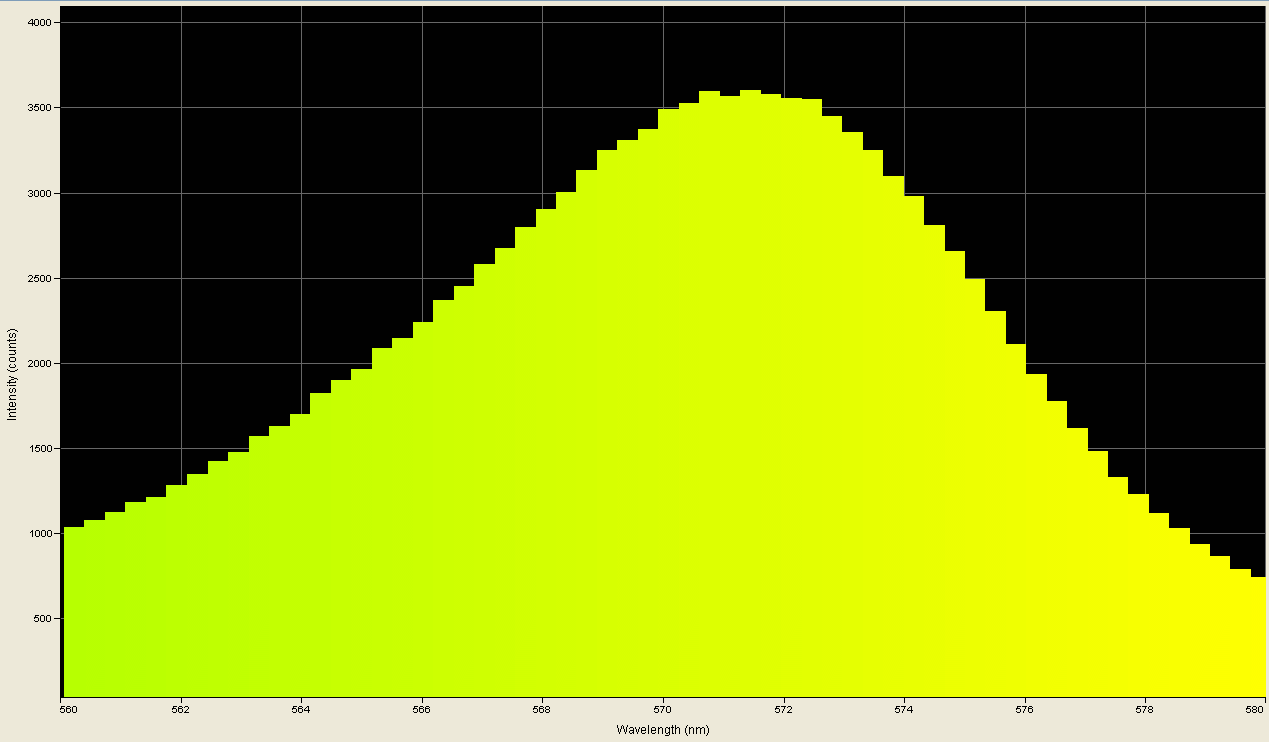This screenshot has height=742, width=1269.
Task: Click the Wavelength (nm) axis label
Action: [663, 730]
